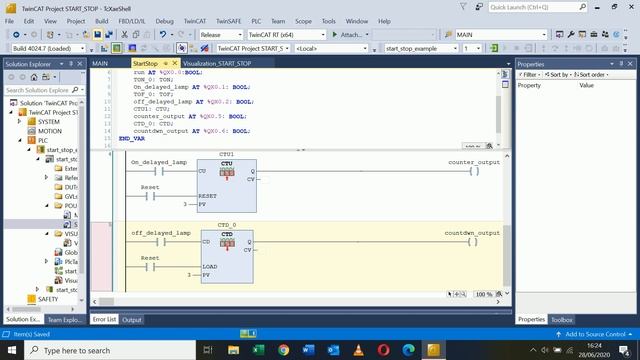Click the Attach... button
The width and height of the screenshot is (640, 360).
coord(347,35)
